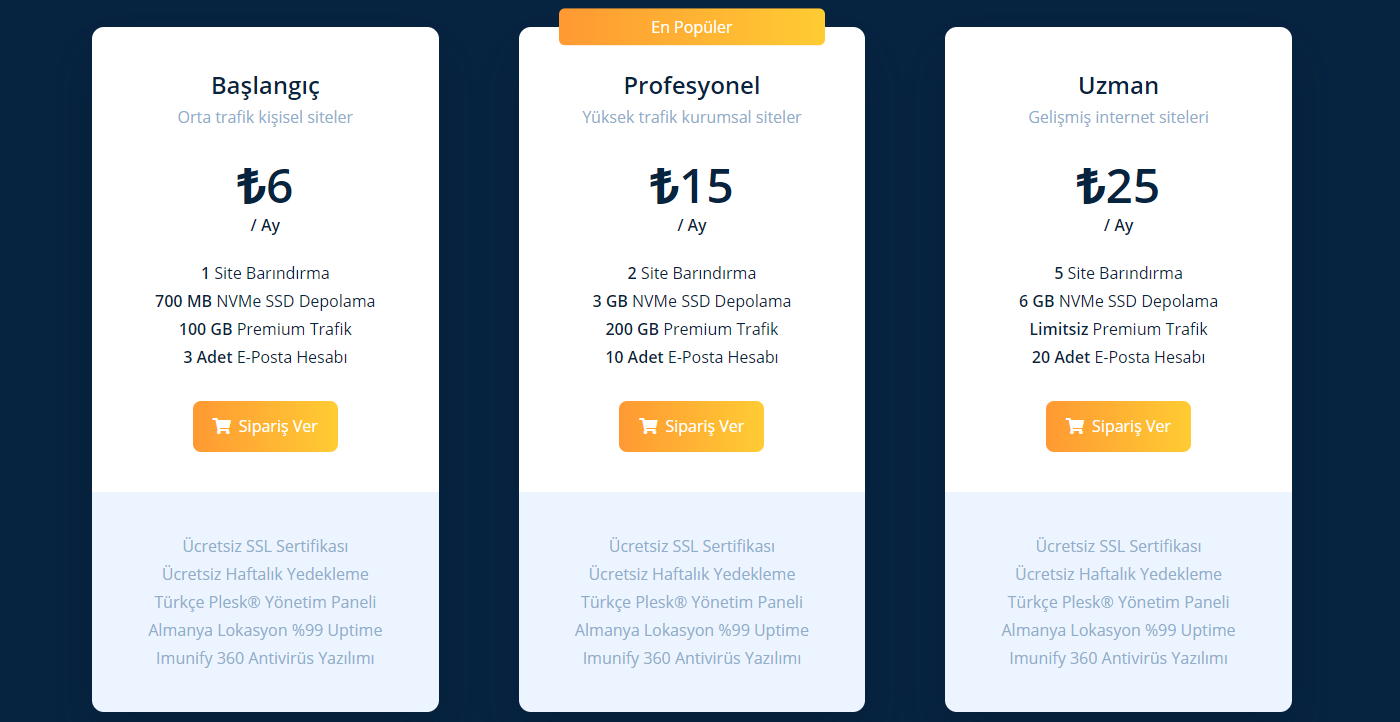
Task: Click the Yüksek trafik kurumsal siteler subtitle
Action: point(692,117)
